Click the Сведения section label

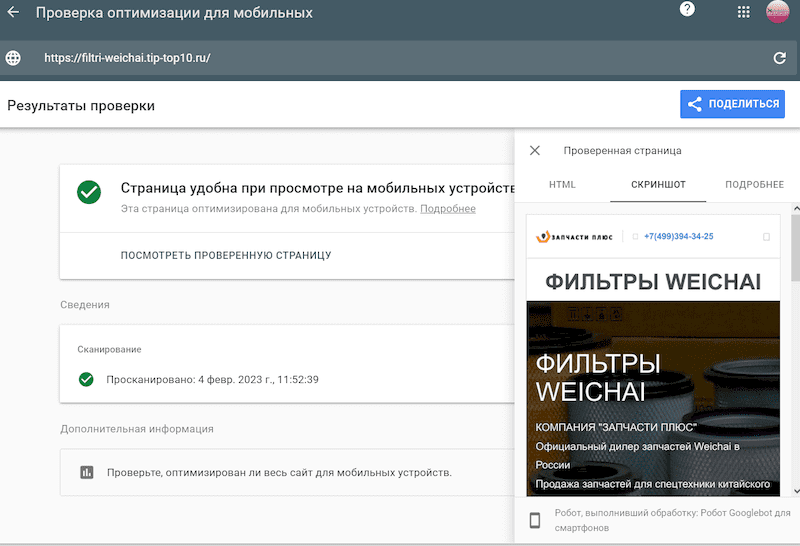coord(85,305)
